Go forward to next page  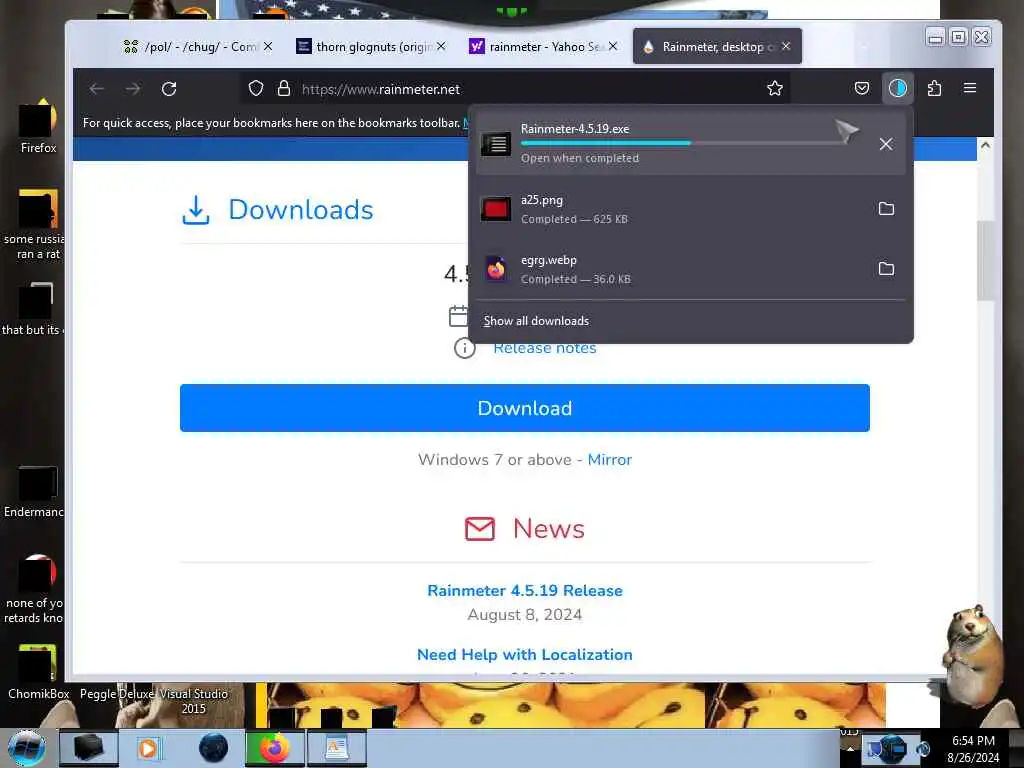[x=133, y=89]
